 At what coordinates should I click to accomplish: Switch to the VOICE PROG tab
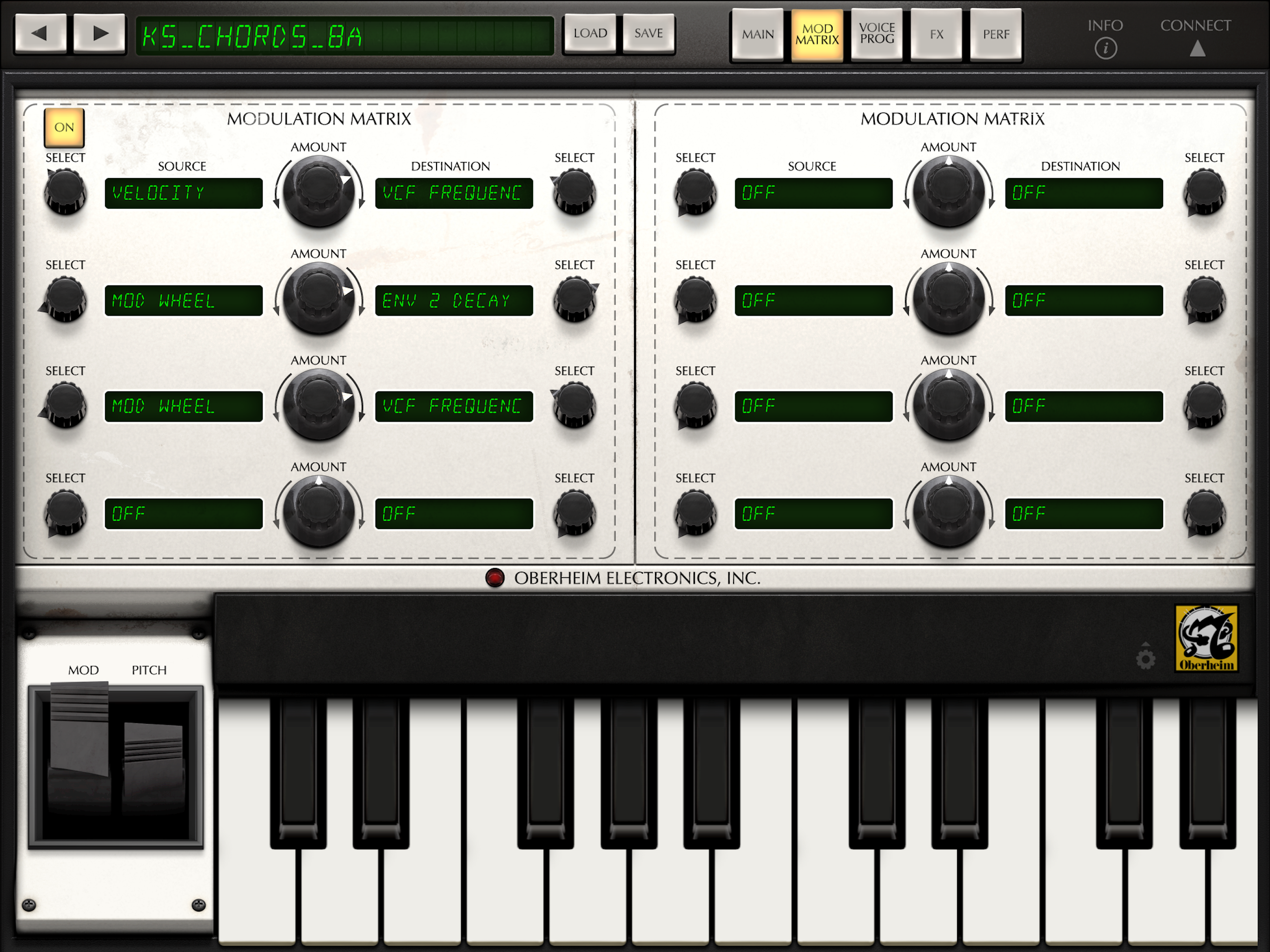pos(877,34)
